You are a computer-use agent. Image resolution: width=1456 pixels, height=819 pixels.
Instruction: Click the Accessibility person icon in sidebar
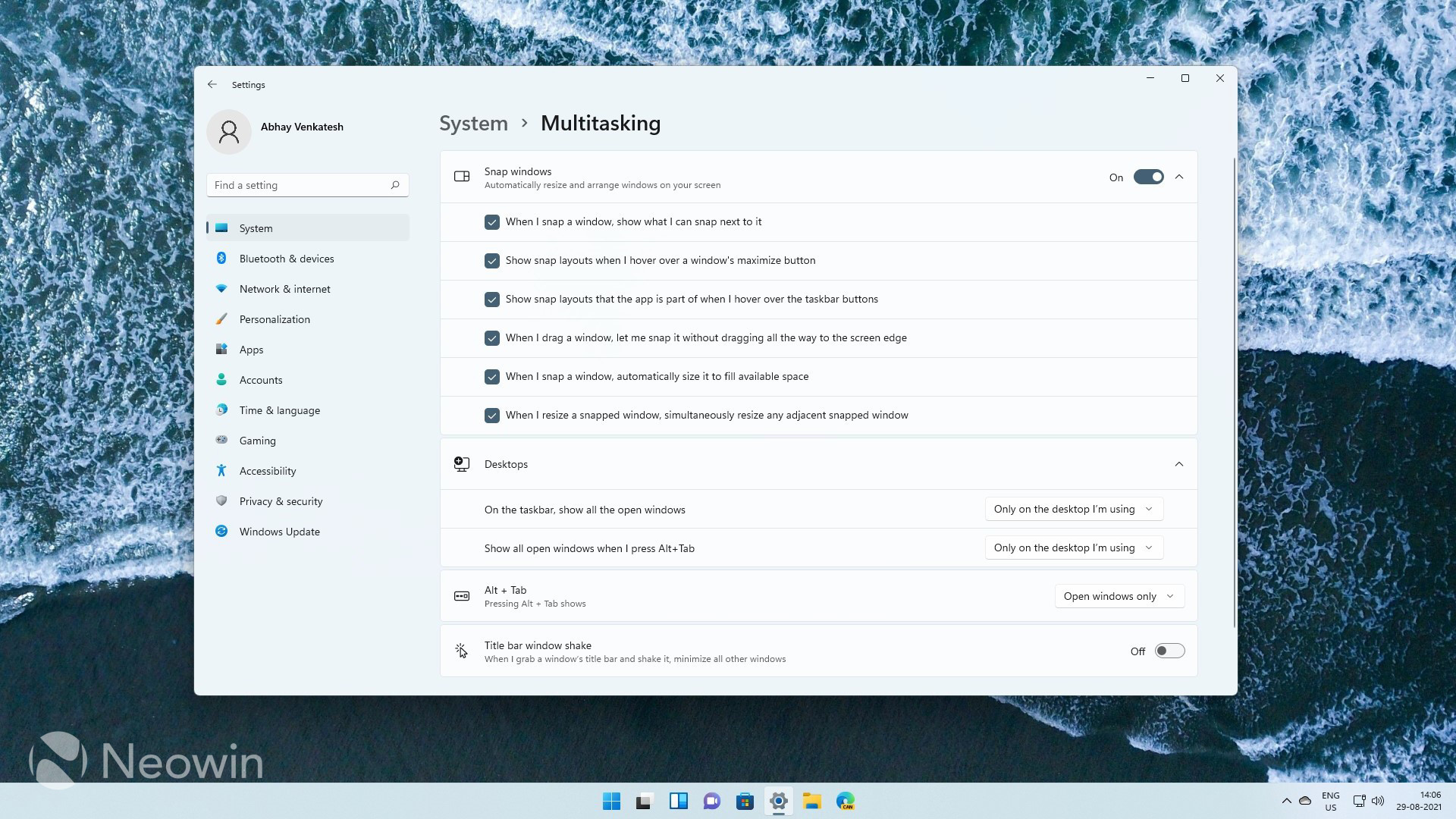click(x=221, y=470)
